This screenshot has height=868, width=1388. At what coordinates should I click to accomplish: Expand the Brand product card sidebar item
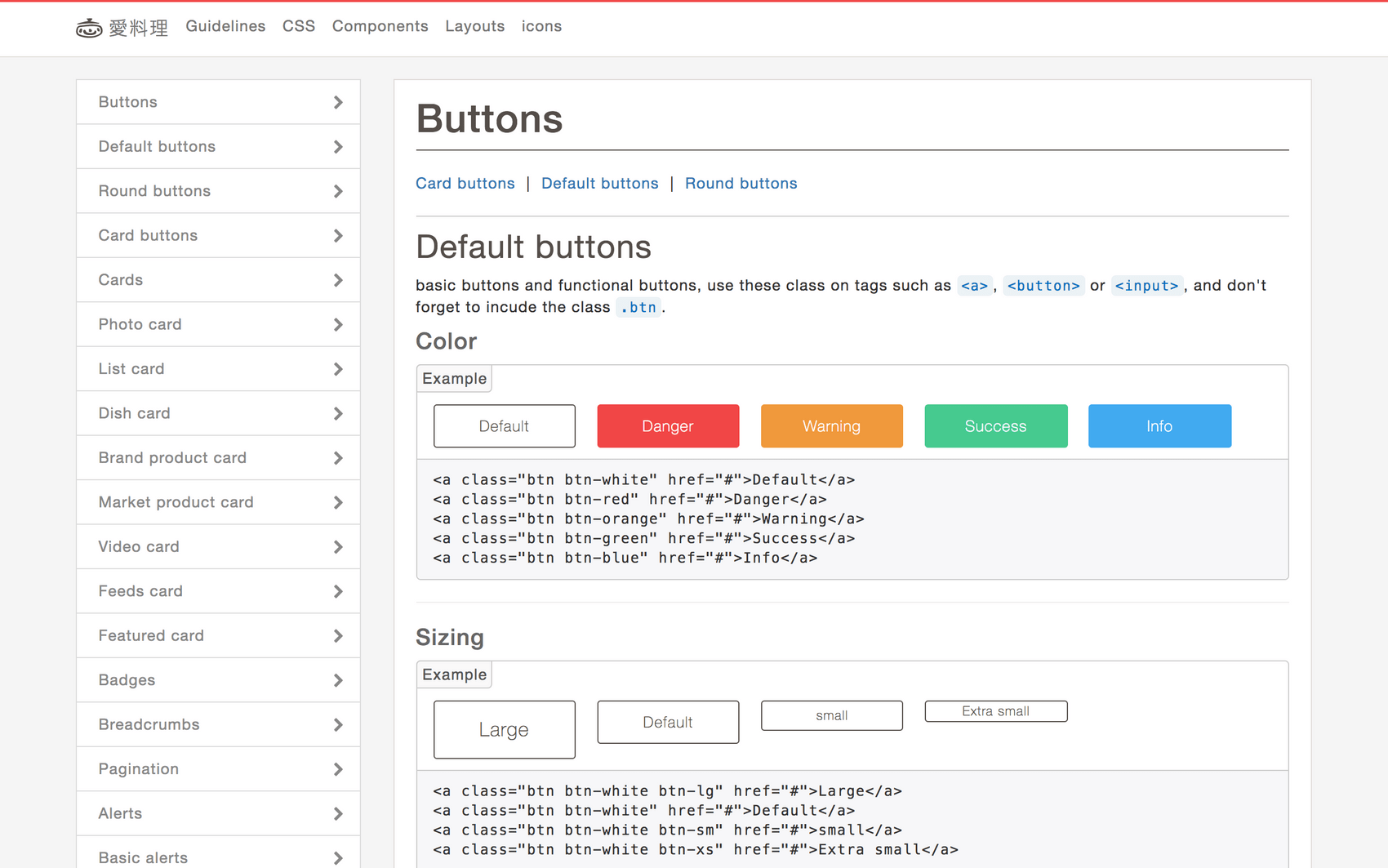coord(218,458)
